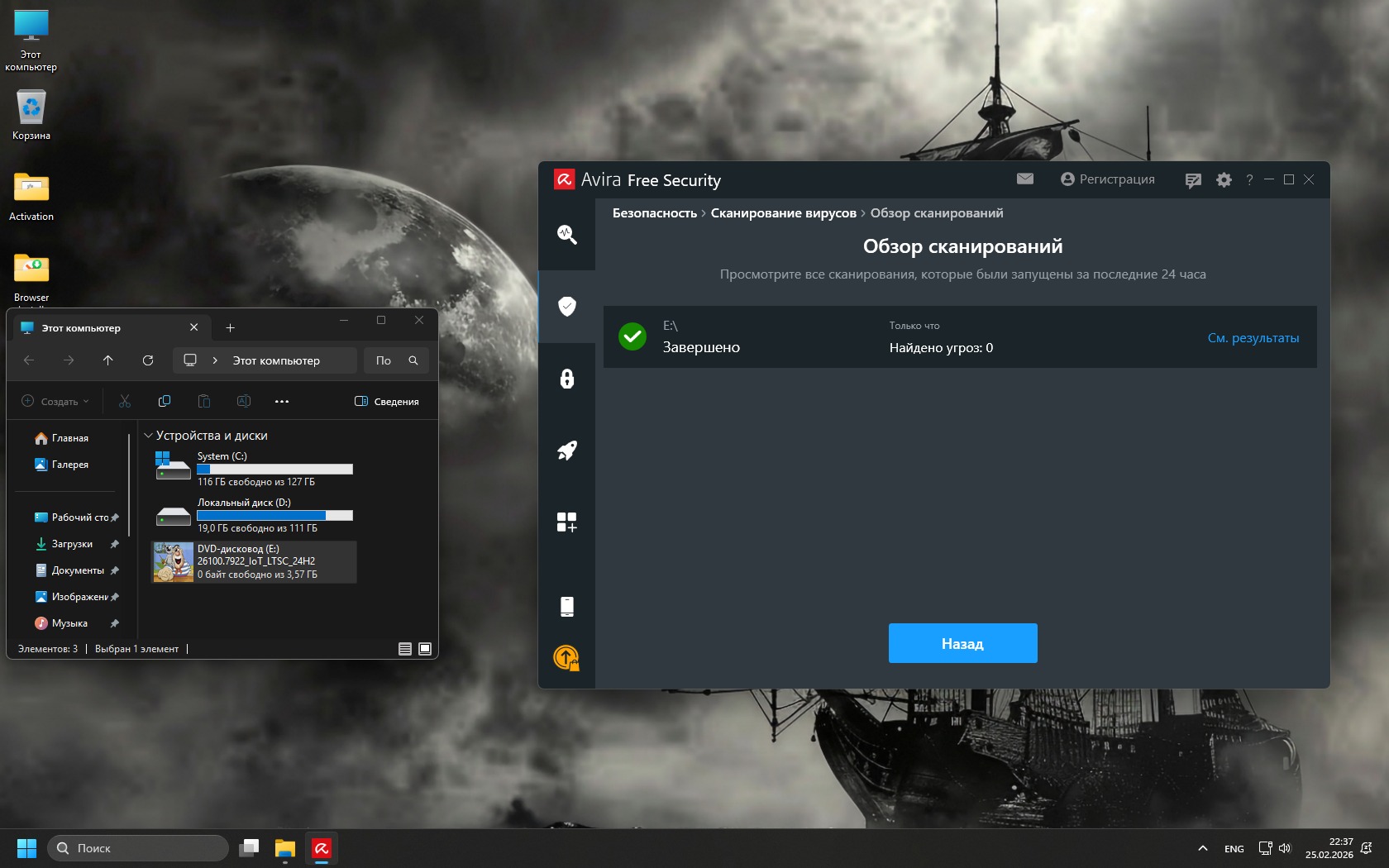The image size is (1389, 868).
Task: Open Avira settings gear icon
Action: [1224, 180]
